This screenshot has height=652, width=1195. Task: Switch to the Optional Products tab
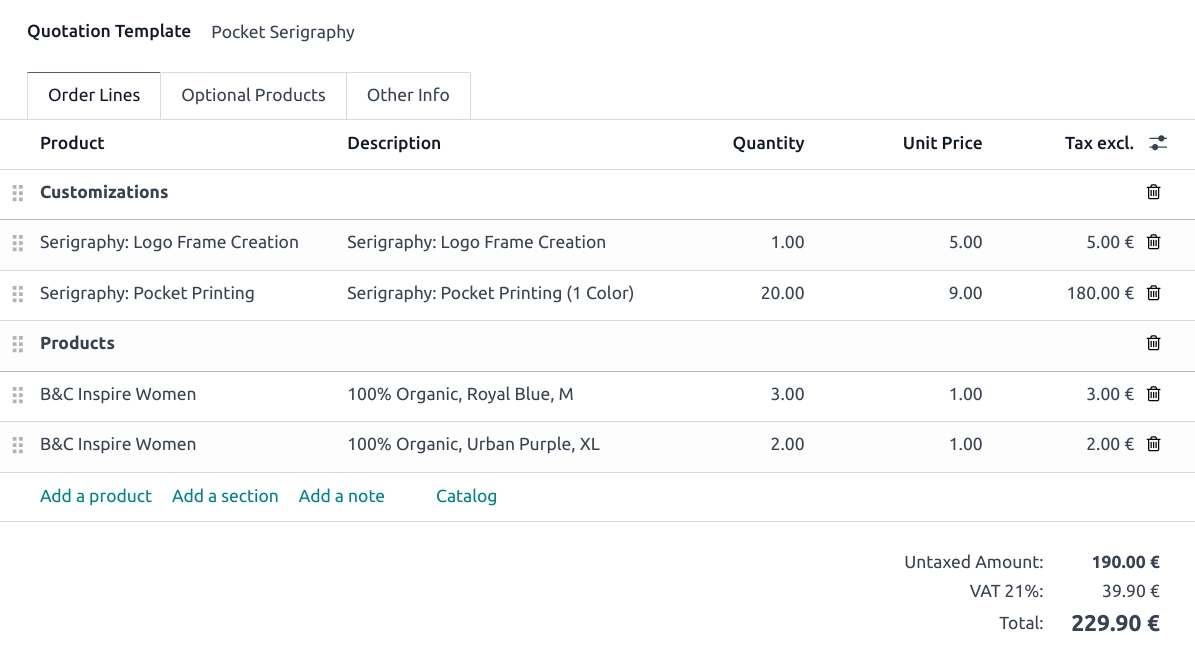[253, 95]
